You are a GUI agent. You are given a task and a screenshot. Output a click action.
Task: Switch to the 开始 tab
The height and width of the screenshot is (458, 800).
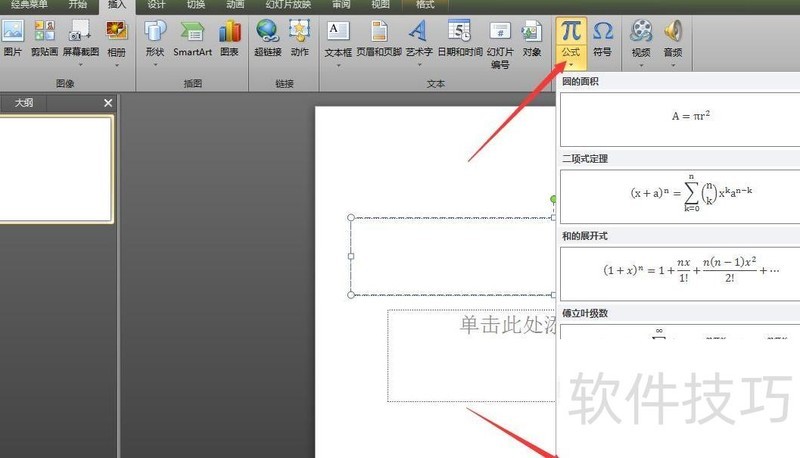pyautogui.click(x=78, y=5)
